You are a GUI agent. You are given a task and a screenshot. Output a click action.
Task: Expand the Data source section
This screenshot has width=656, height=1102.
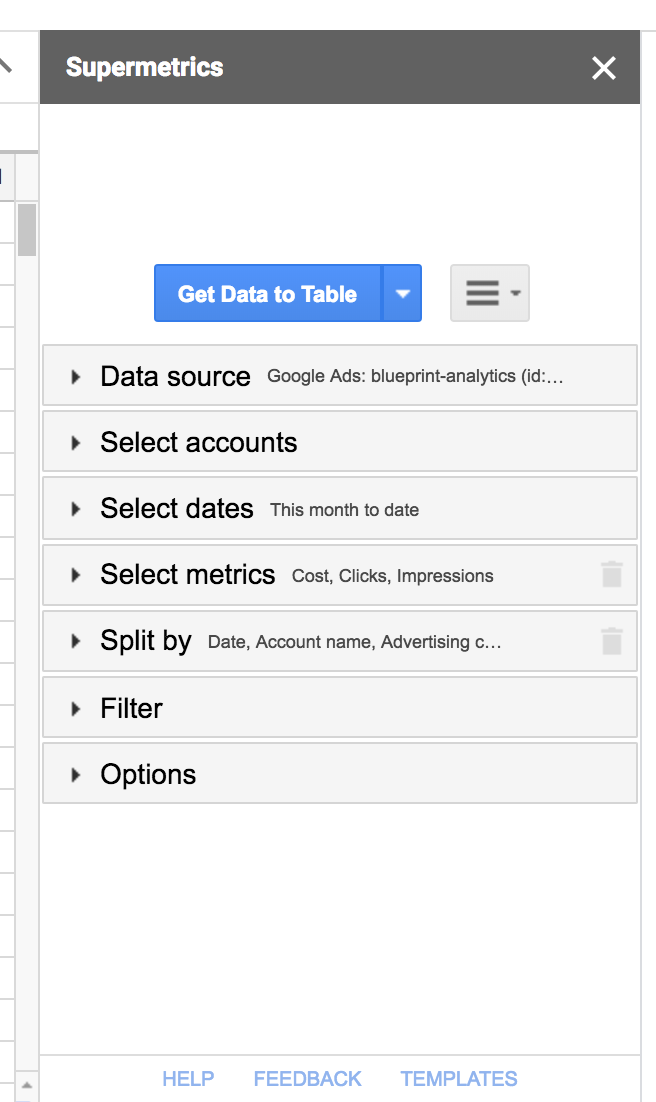[x=176, y=376]
